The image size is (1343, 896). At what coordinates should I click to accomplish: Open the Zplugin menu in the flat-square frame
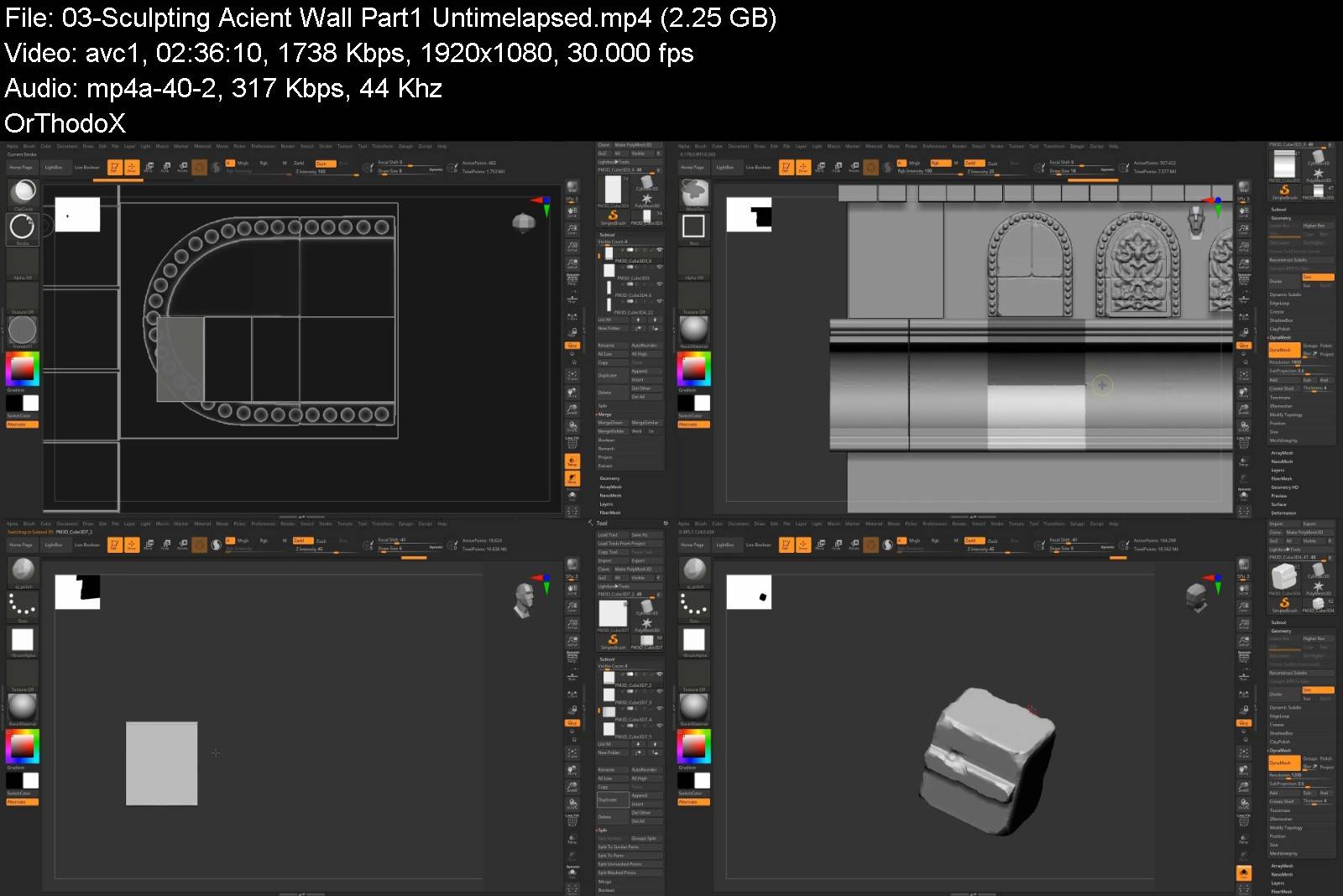point(405,524)
